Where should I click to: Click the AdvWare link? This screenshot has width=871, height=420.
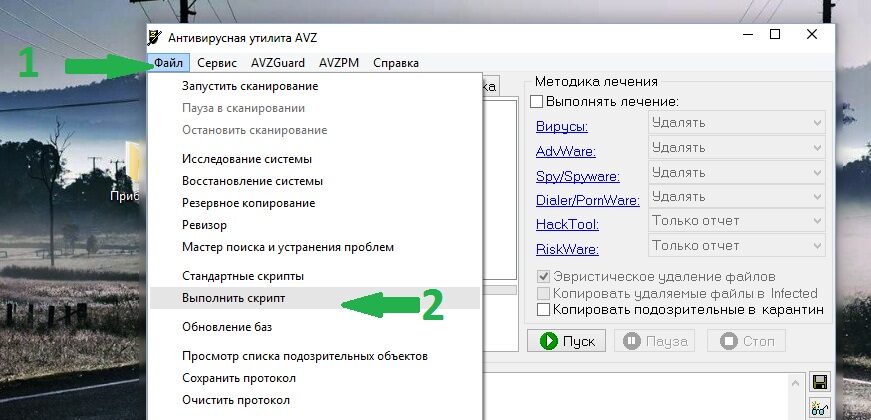(x=565, y=151)
